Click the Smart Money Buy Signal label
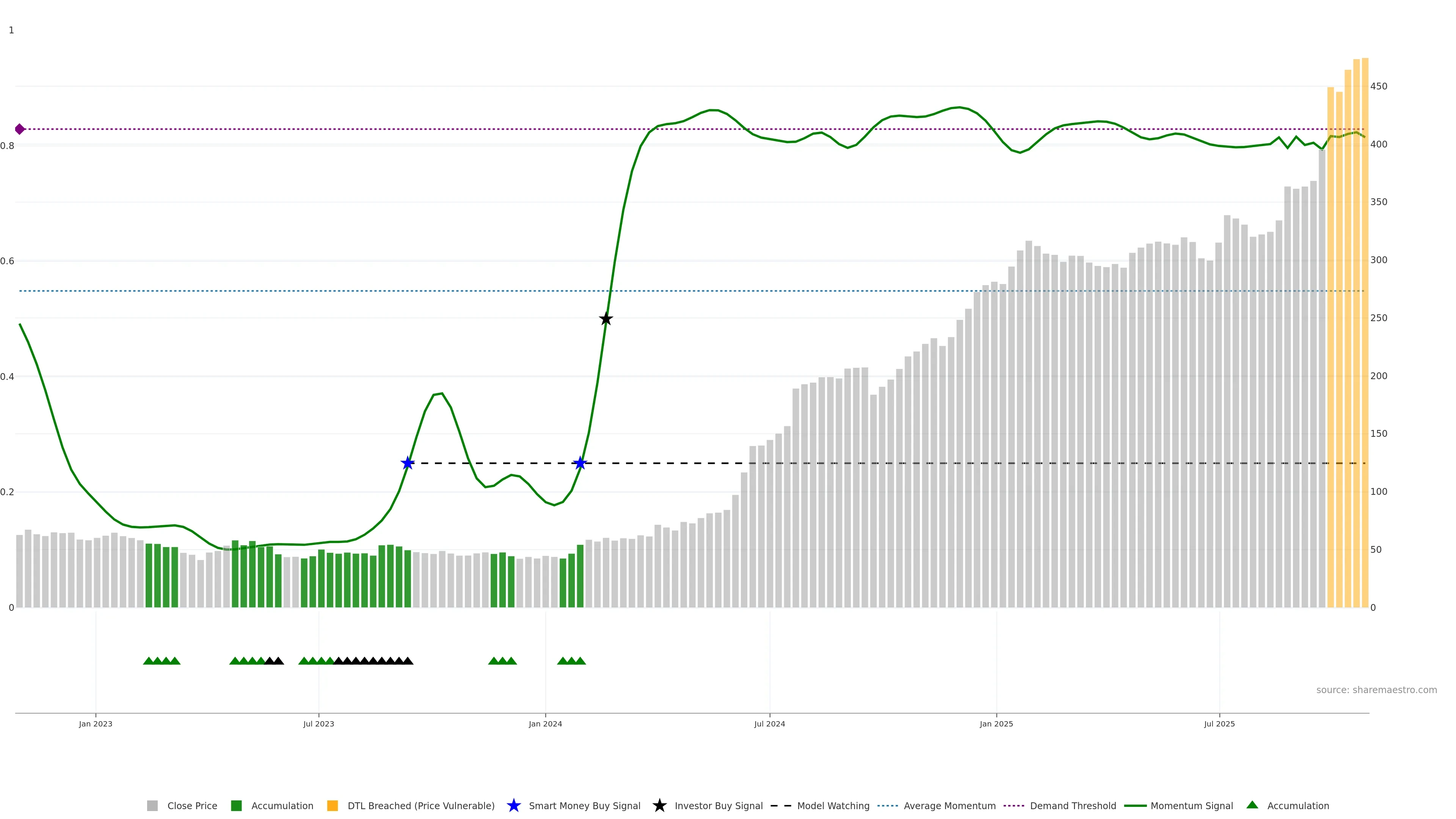 click(584, 805)
